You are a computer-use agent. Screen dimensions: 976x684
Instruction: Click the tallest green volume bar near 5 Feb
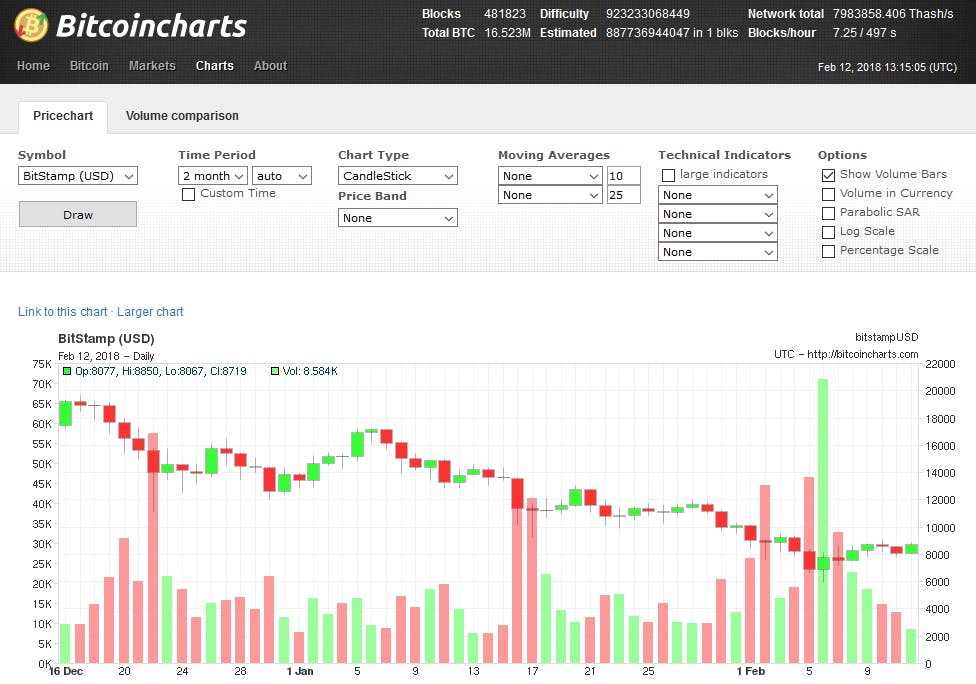823,521
